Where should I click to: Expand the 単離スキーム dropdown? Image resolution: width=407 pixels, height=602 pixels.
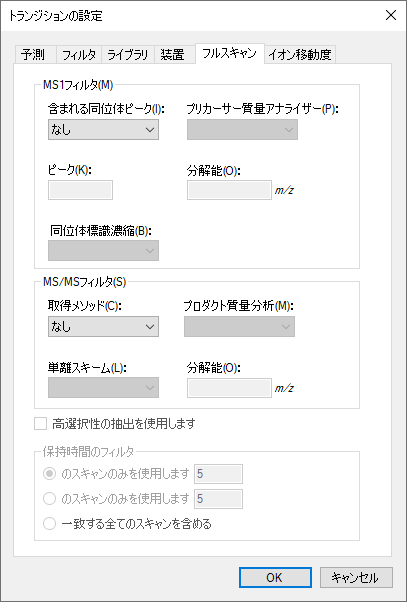103,388
